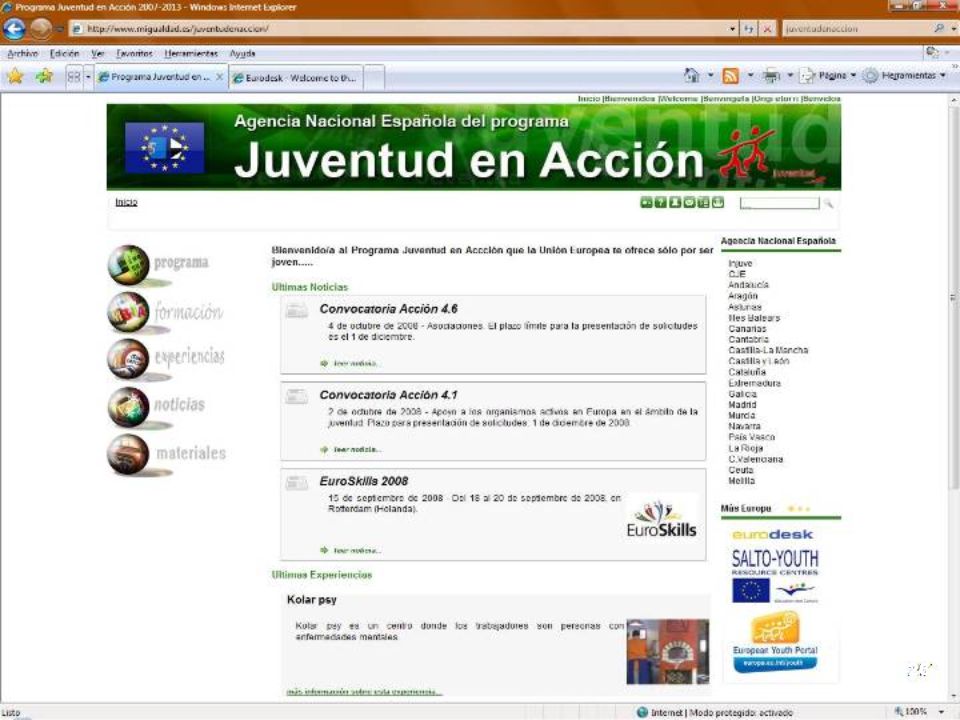Open the zoom level dropdown arrow
960x720 pixels.
[x=942, y=711]
